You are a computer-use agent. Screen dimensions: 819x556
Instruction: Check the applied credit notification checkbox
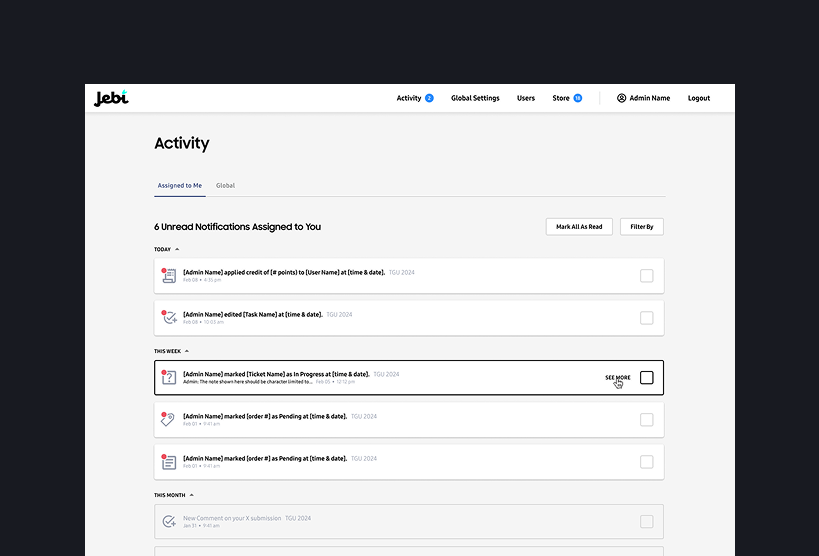pyautogui.click(x=646, y=275)
